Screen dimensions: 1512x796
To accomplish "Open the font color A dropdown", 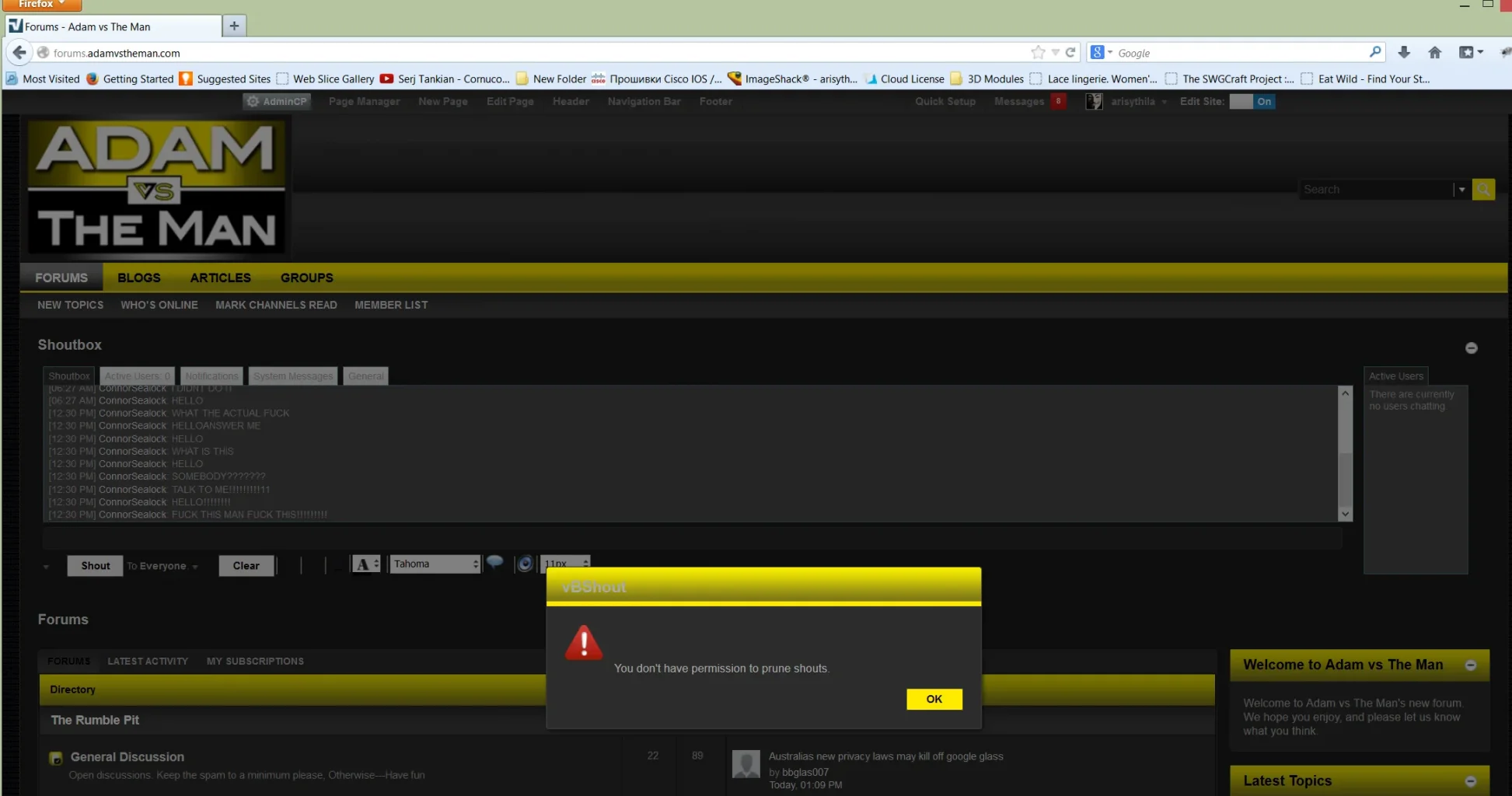I will coord(366,564).
